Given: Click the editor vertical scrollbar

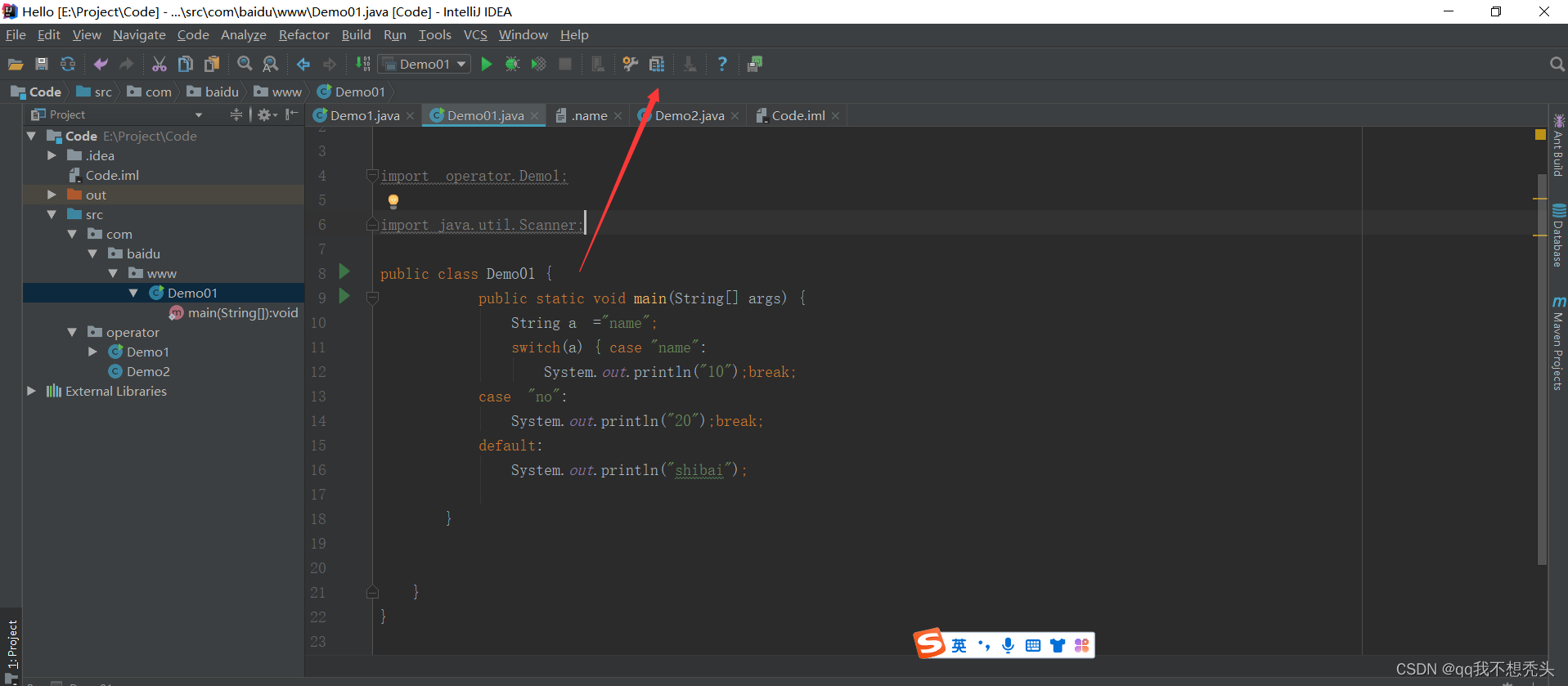Looking at the screenshot, I should coord(1542,368).
